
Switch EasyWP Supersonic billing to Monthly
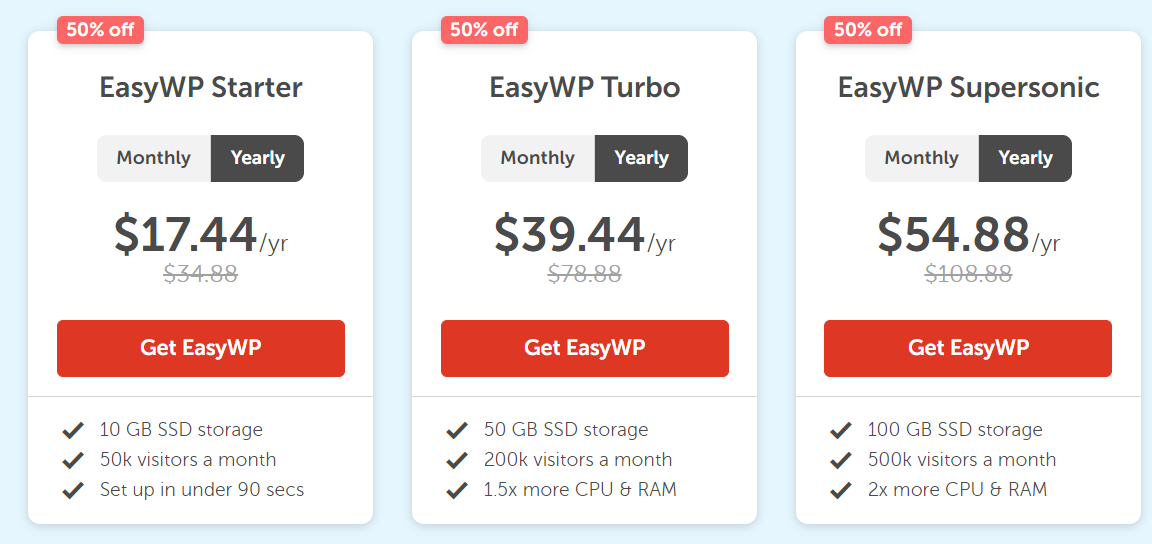(921, 158)
